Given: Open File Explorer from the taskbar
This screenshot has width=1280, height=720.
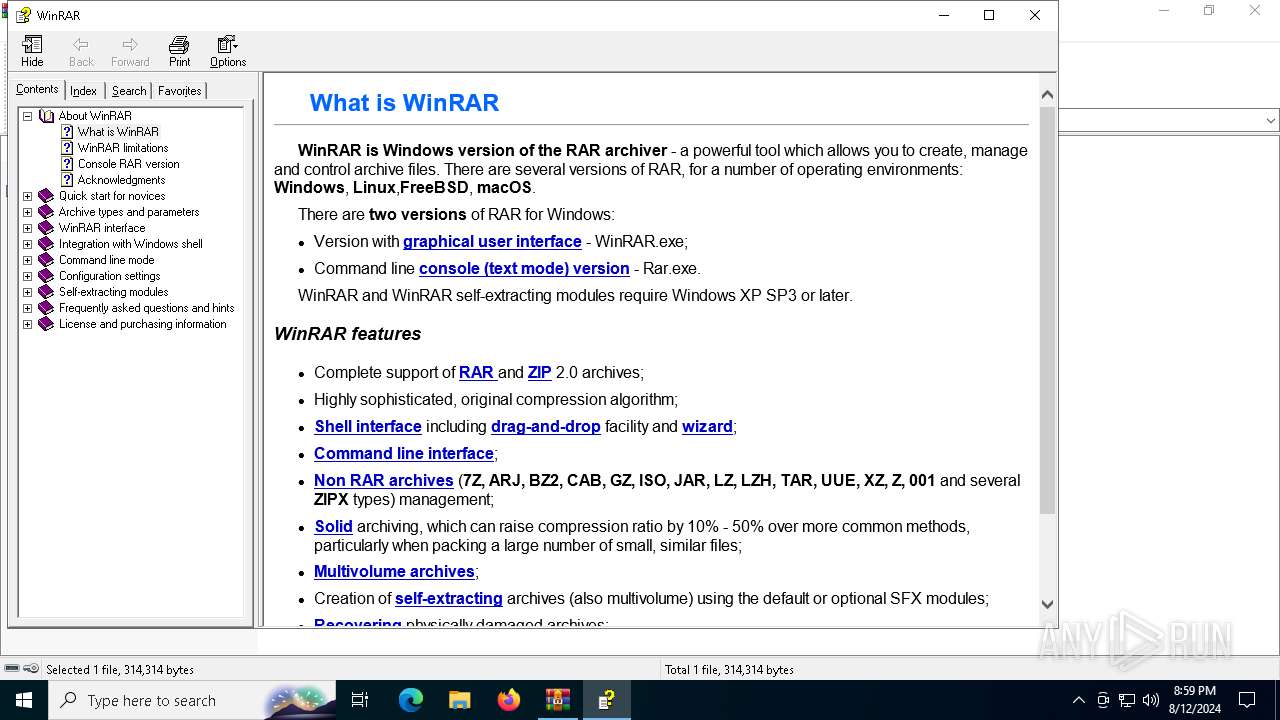Looking at the screenshot, I should (460, 700).
